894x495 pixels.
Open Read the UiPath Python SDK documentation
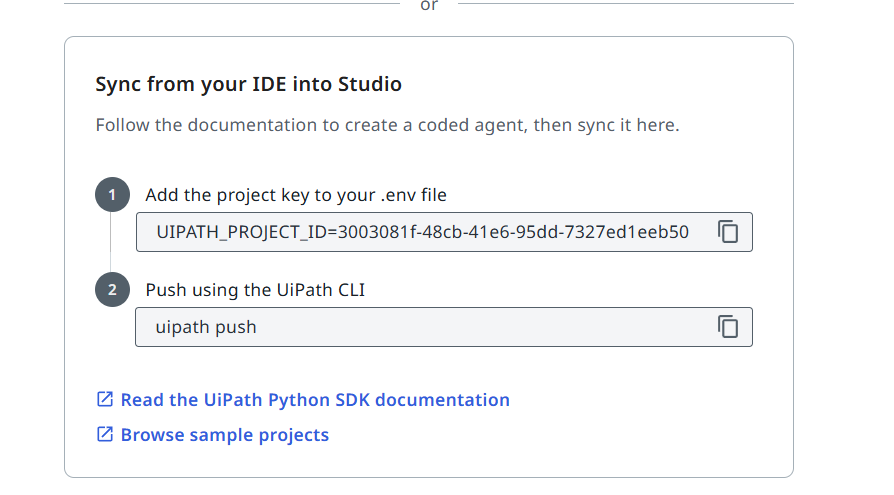[x=315, y=400]
